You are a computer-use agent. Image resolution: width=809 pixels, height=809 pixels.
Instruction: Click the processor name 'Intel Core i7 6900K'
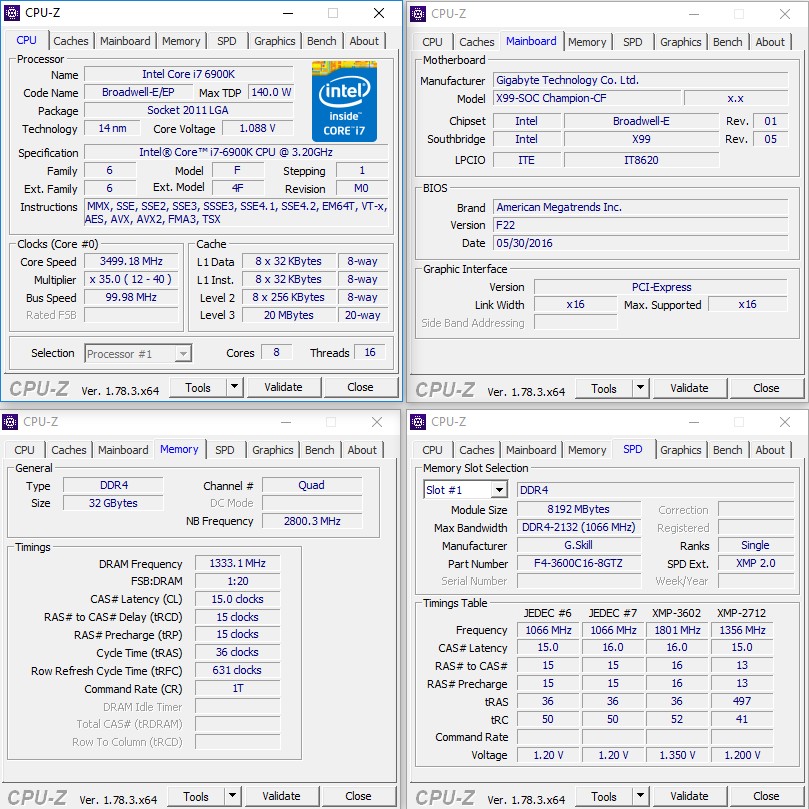point(189,74)
